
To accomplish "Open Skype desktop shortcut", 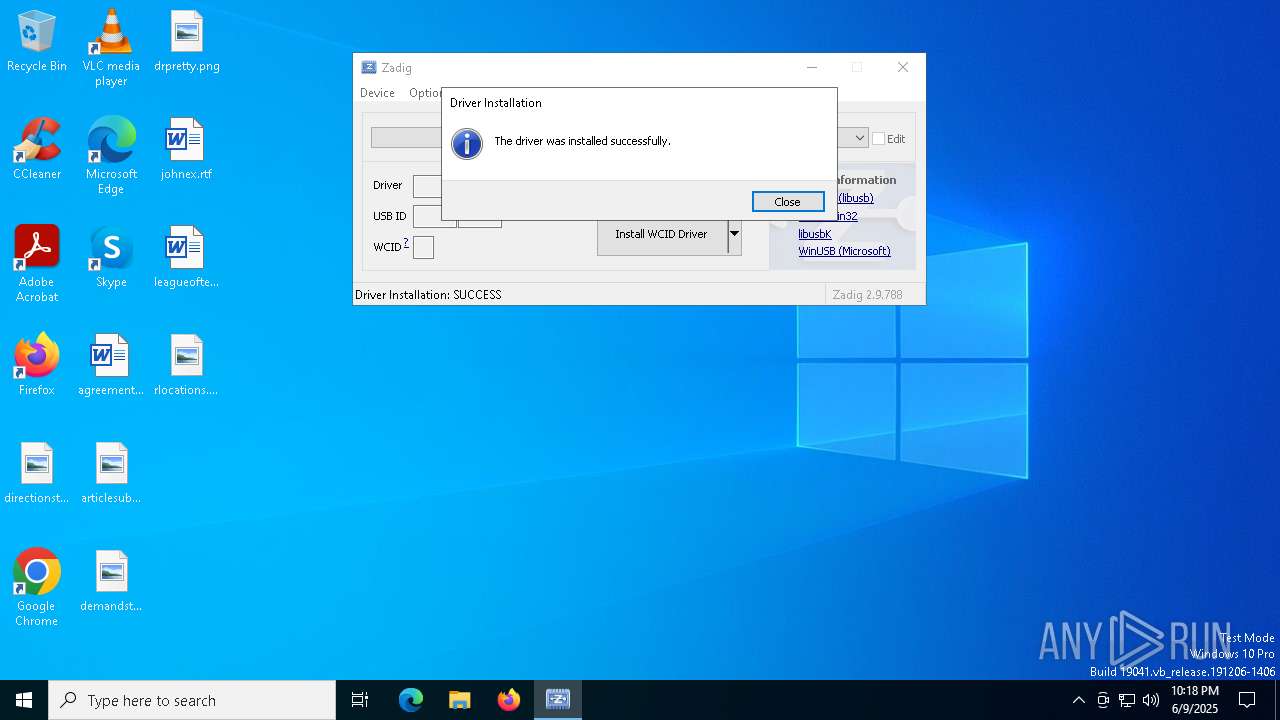I will coord(111,258).
